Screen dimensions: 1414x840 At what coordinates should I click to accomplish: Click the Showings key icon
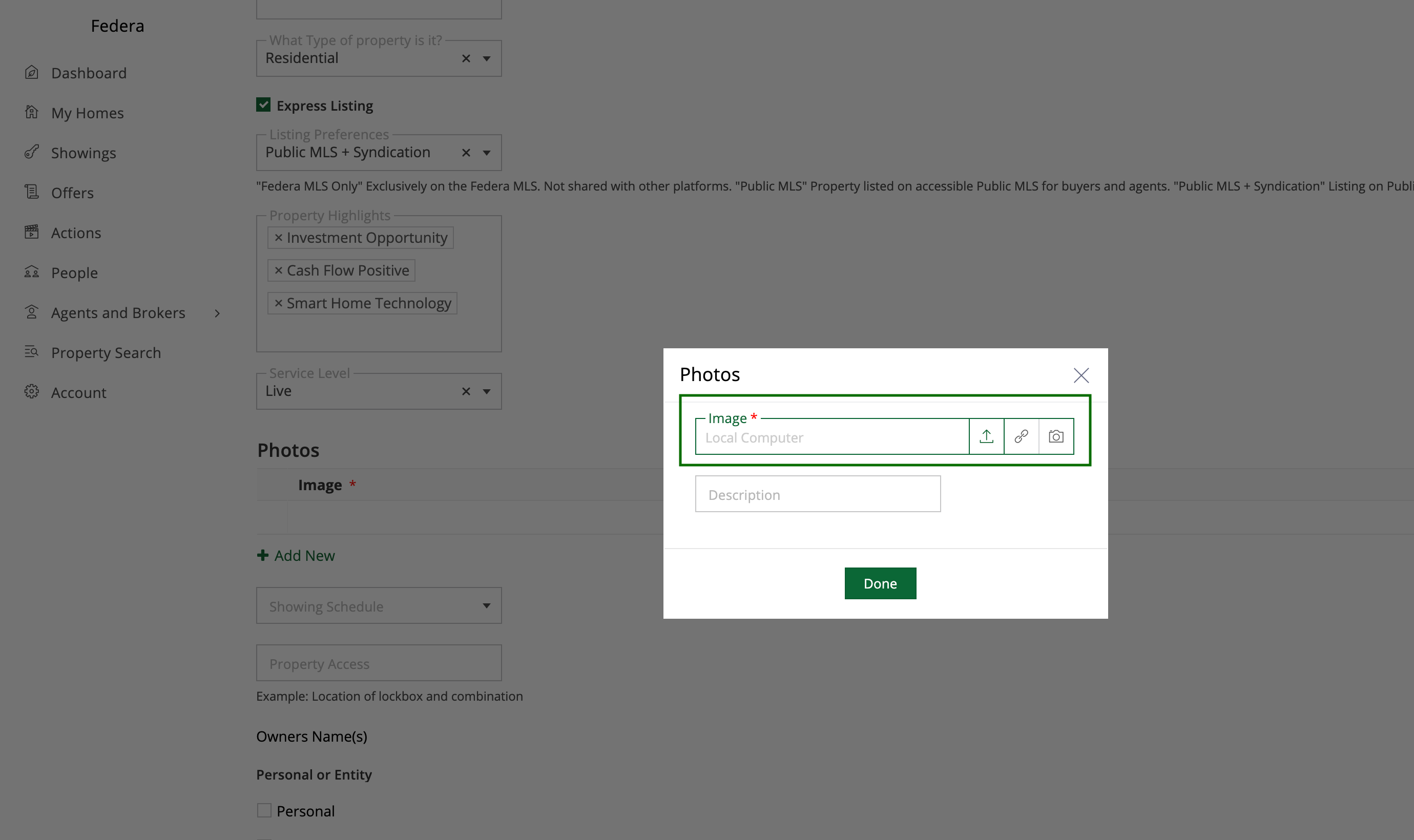click(32, 152)
